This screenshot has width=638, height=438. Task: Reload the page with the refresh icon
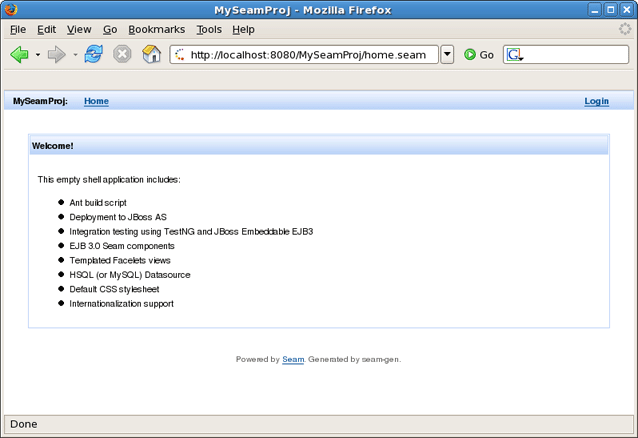[94, 54]
